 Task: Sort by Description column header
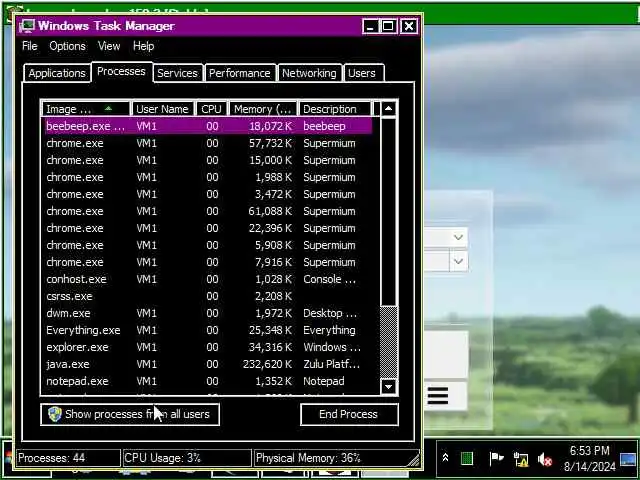(335, 109)
